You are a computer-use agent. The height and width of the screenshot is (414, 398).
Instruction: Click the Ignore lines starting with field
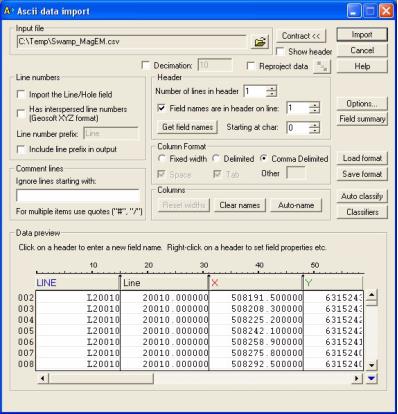pyautogui.click(x=78, y=196)
